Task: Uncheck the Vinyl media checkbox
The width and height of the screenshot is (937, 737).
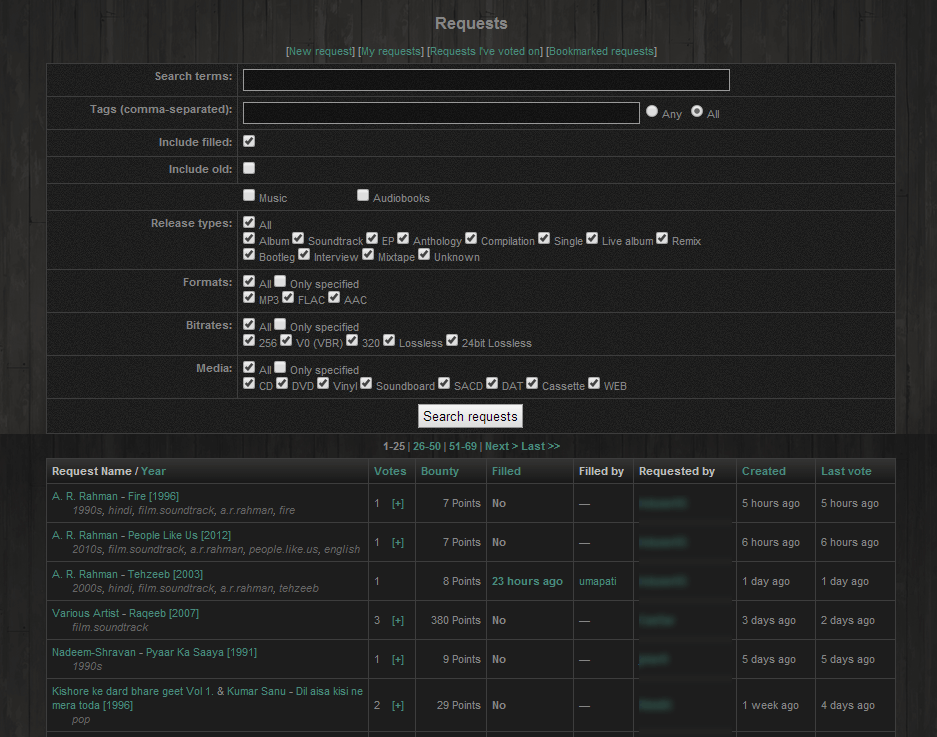Action: pyautogui.click(x=323, y=383)
